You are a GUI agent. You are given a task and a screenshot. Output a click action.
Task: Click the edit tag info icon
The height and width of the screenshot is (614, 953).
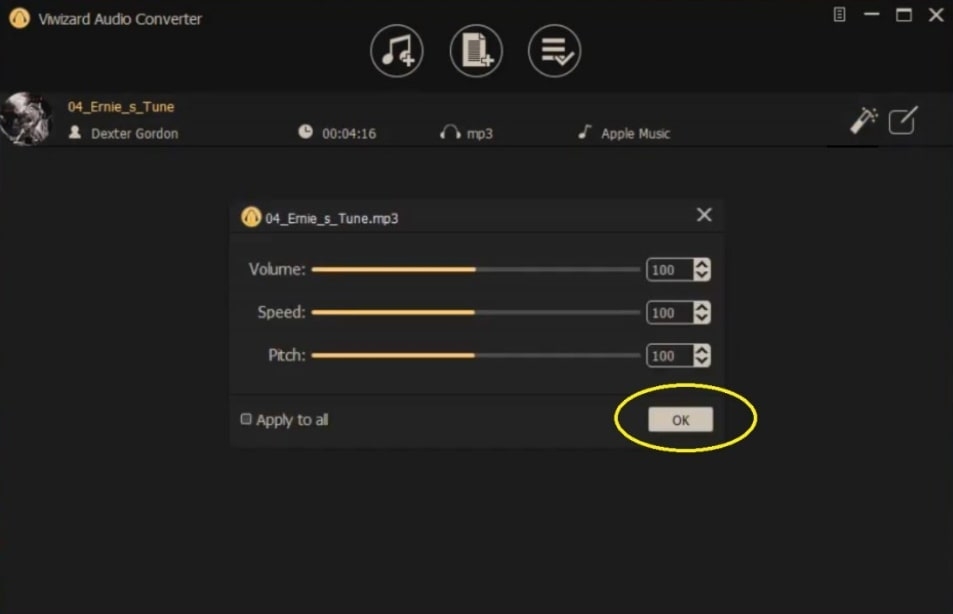(903, 120)
